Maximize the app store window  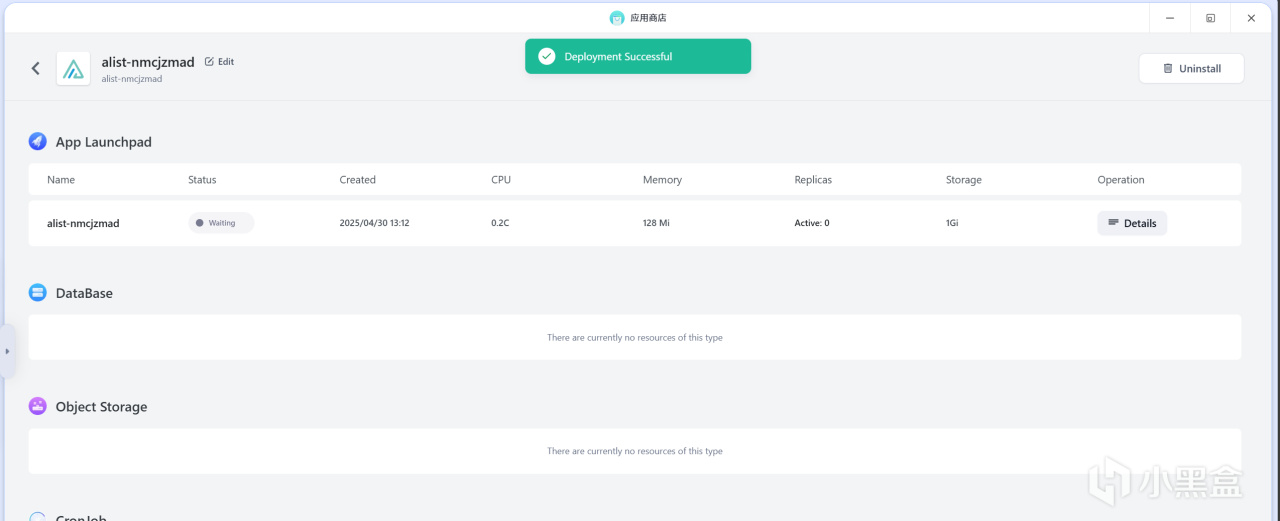pos(1210,18)
